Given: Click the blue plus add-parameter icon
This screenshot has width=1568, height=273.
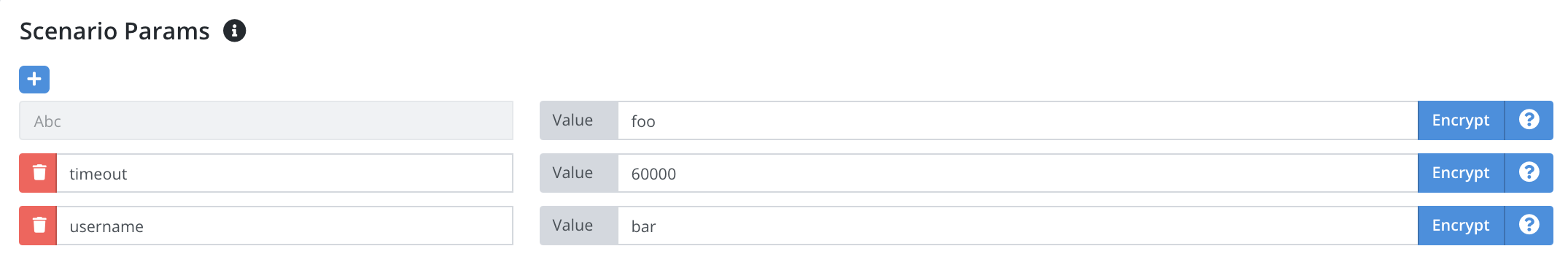Looking at the screenshot, I should pyautogui.click(x=34, y=80).
